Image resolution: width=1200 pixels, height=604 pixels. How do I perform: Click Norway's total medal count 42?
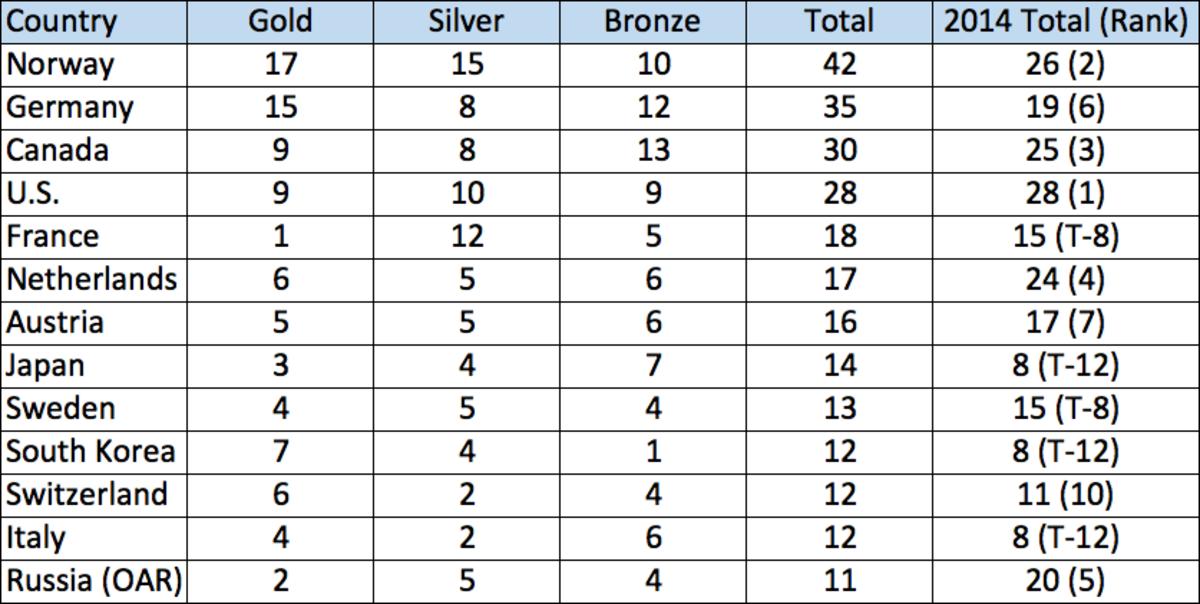point(840,64)
